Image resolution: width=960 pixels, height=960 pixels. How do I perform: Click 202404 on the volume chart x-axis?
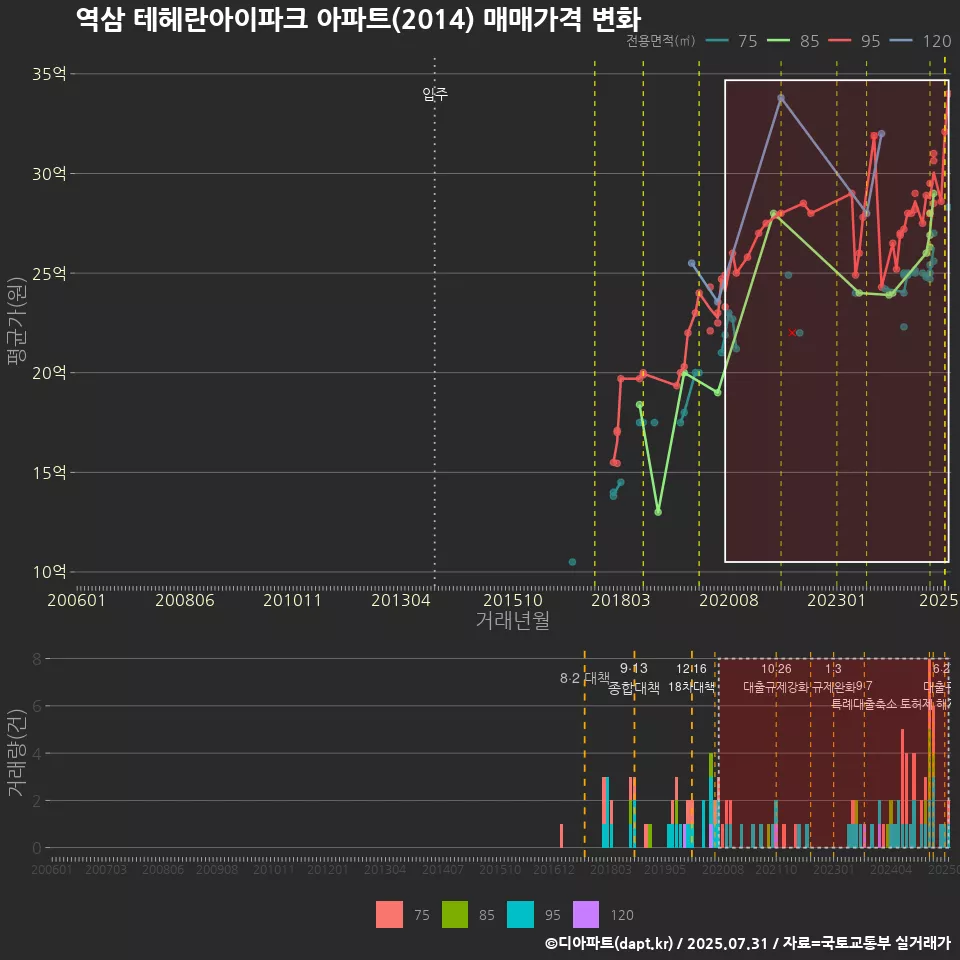click(891, 870)
